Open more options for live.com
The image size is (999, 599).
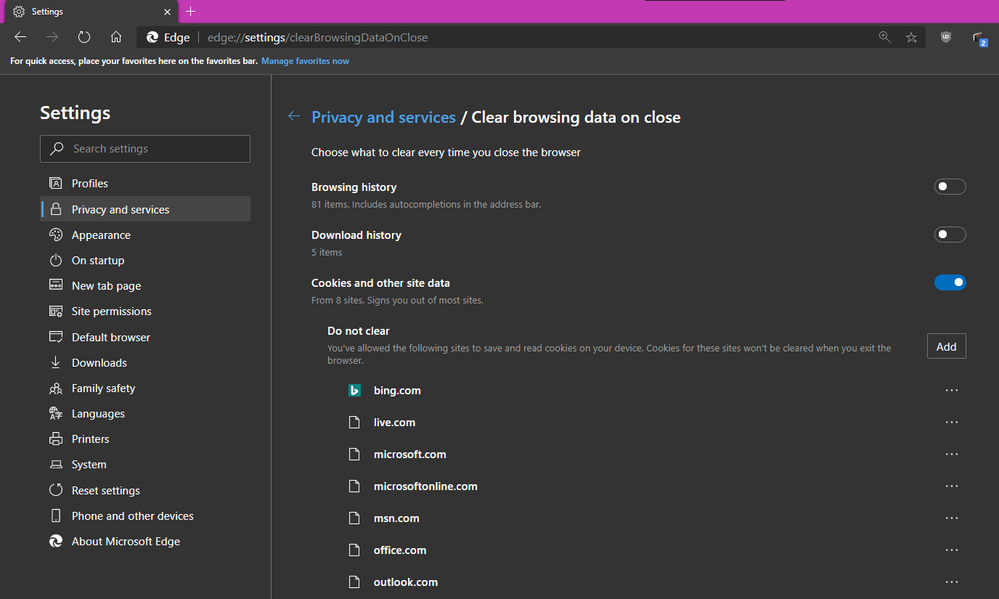952,422
